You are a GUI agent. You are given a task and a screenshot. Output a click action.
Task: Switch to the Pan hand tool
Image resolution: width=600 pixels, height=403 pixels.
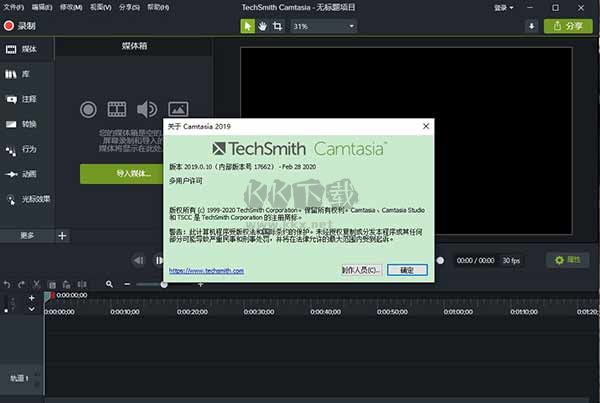[x=262, y=26]
